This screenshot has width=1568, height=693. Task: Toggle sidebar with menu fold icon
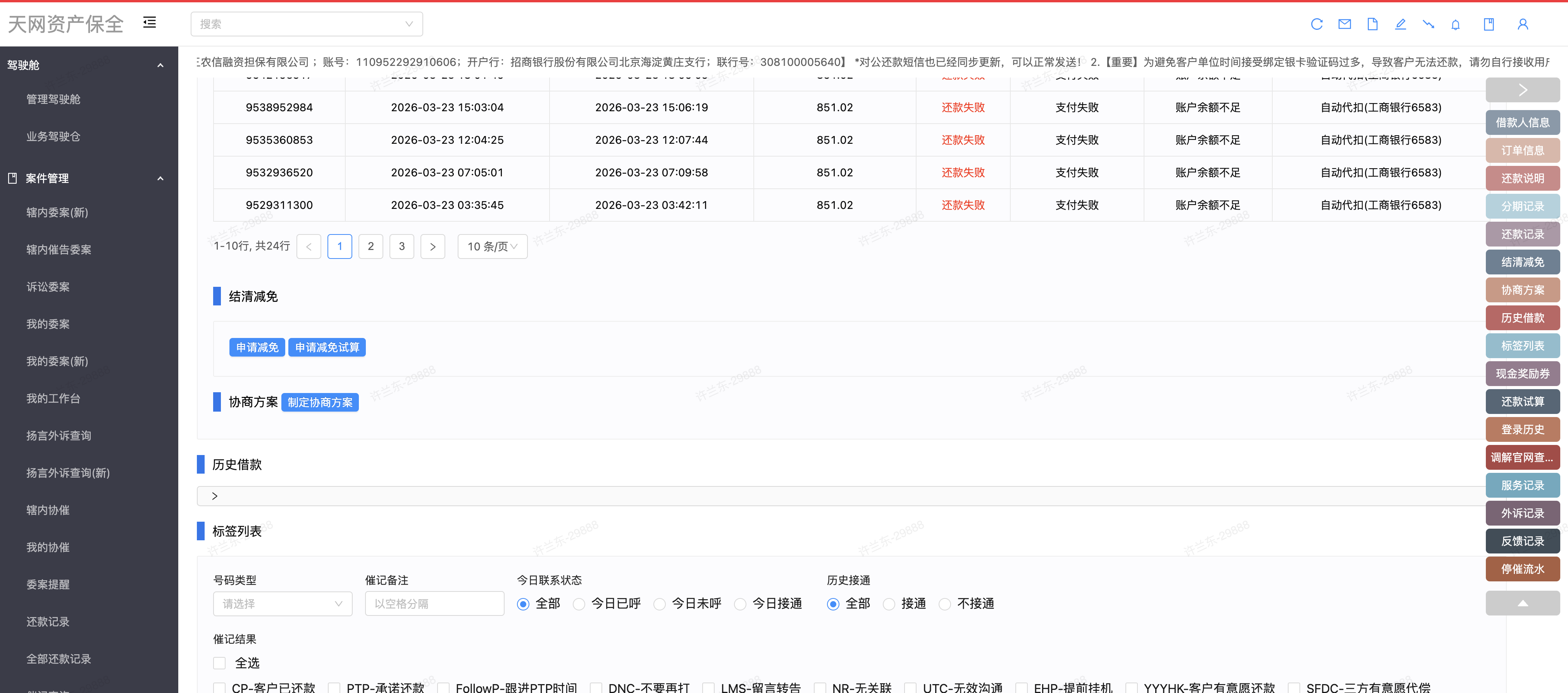pos(150,22)
